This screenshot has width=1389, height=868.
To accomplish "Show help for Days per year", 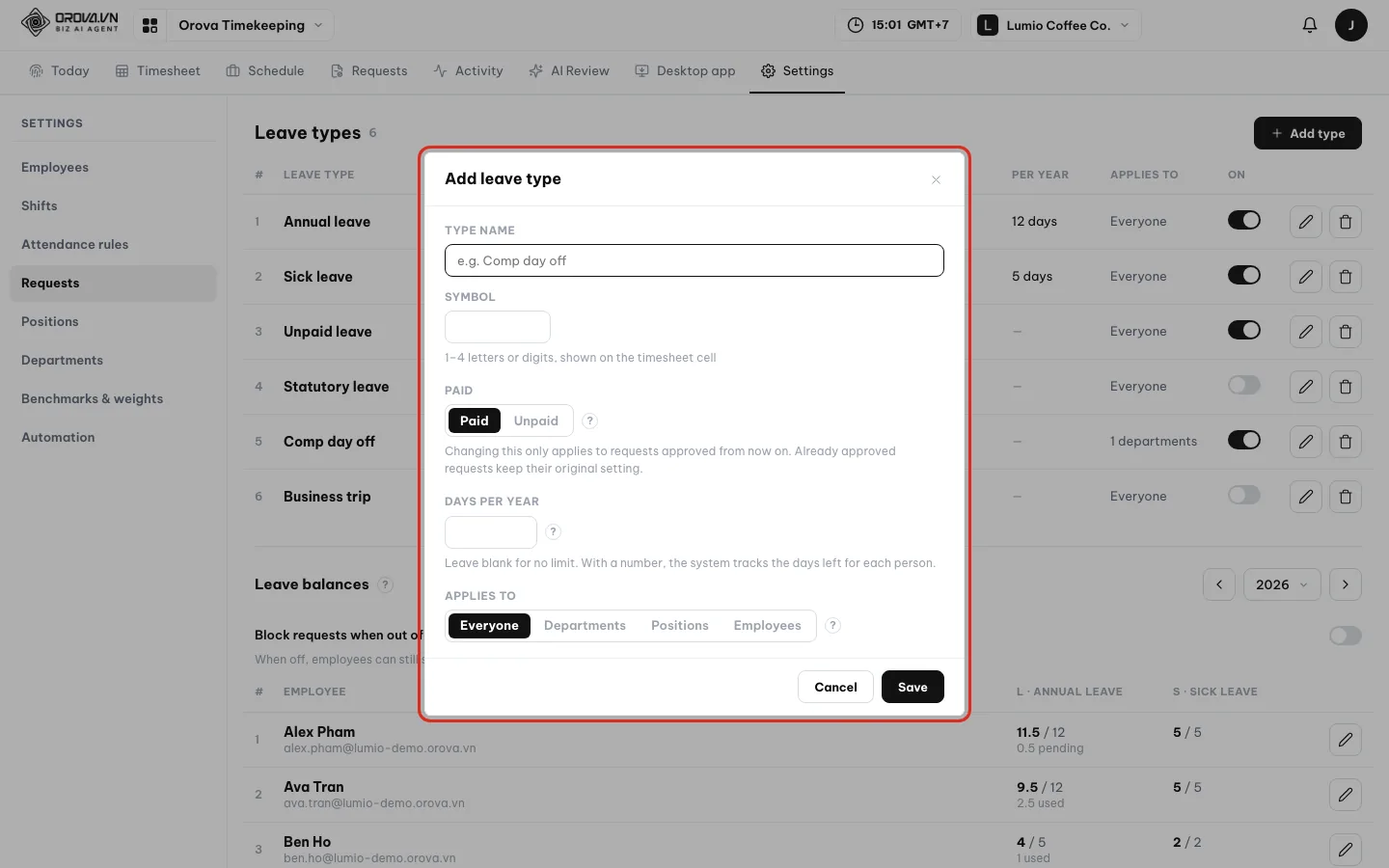I will 553,531.
